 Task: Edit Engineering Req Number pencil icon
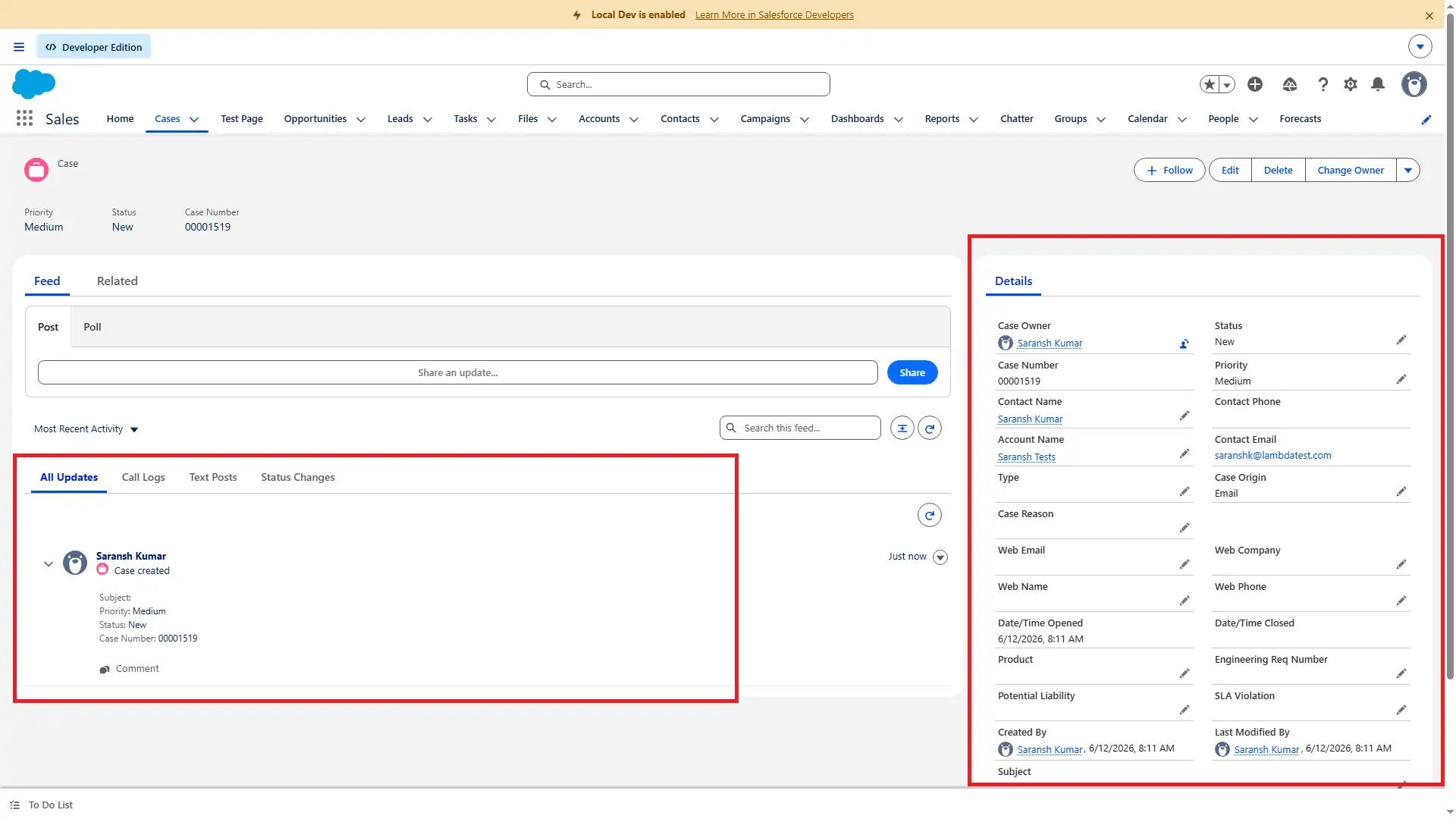pyautogui.click(x=1401, y=674)
